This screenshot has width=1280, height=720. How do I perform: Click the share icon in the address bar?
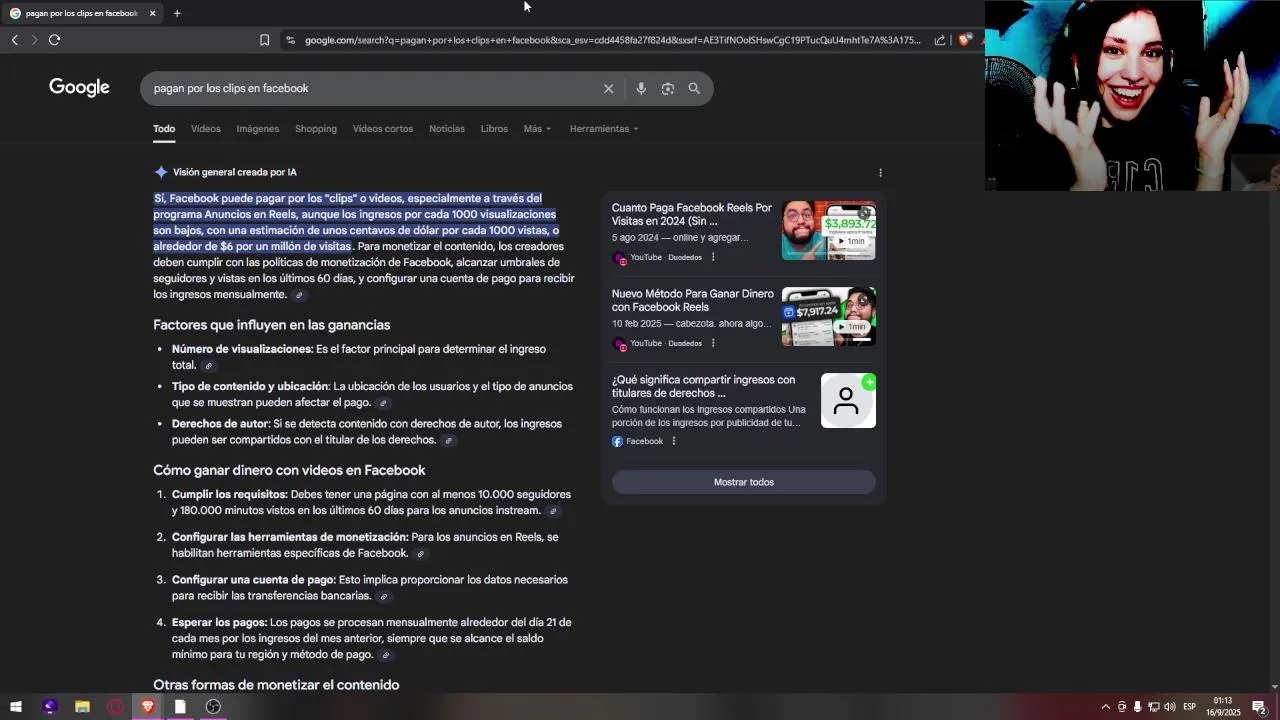(x=940, y=40)
